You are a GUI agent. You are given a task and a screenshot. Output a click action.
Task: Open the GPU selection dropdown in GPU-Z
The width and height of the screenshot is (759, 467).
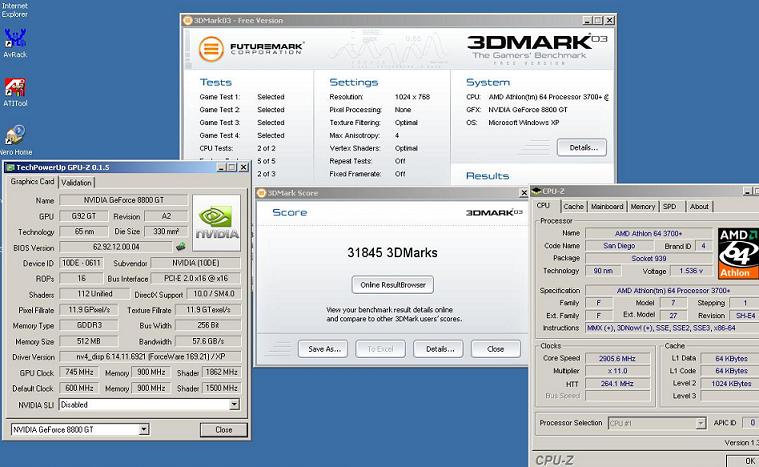coord(143,430)
